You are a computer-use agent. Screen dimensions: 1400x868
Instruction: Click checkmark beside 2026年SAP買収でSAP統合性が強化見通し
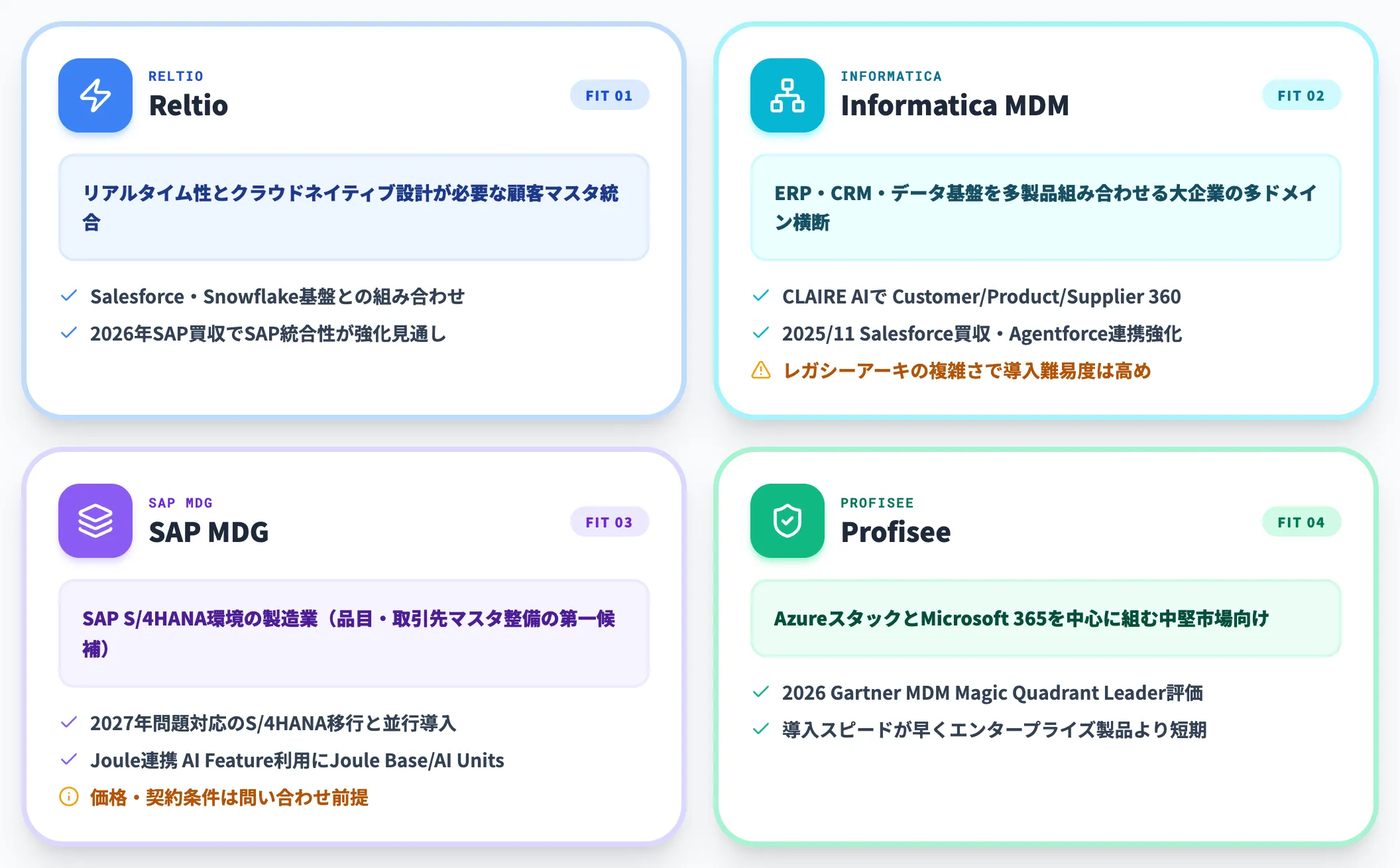tap(69, 333)
